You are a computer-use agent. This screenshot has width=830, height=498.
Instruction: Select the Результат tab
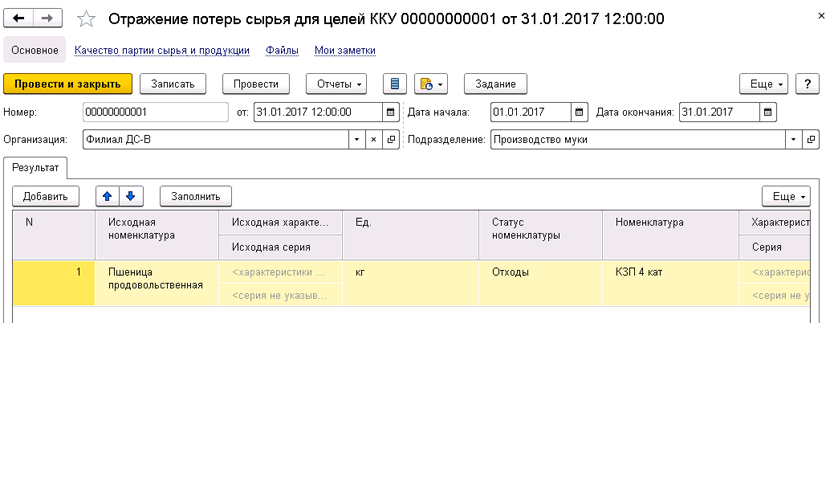(35, 168)
